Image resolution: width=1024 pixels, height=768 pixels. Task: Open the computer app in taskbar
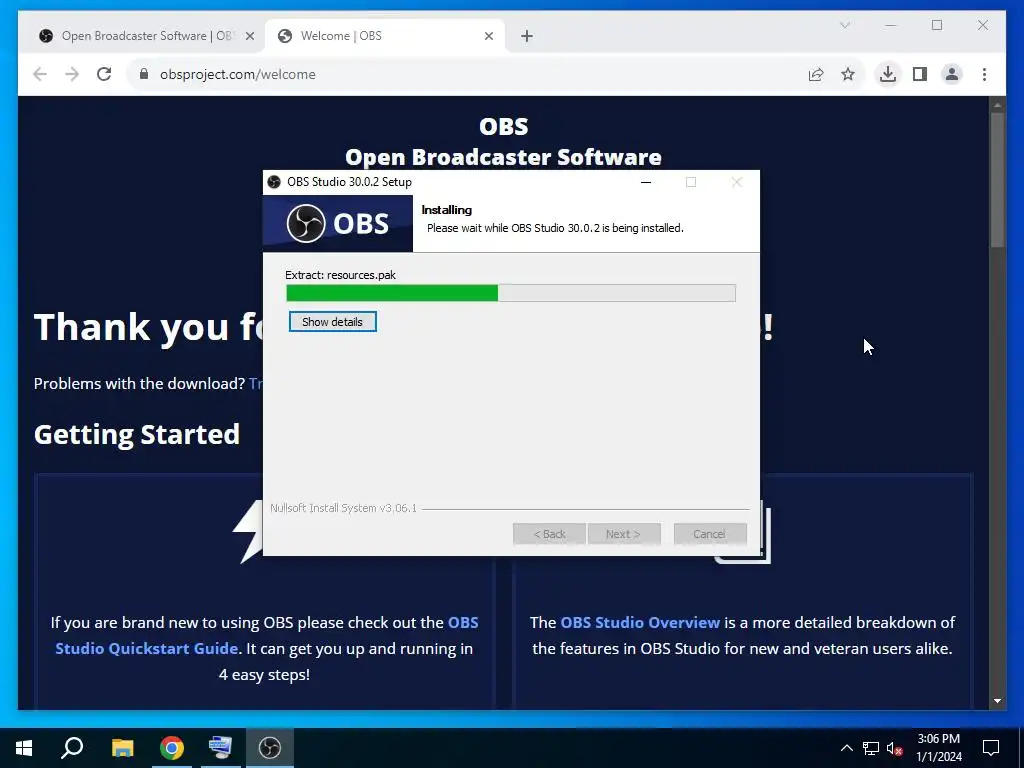(x=221, y=748)
